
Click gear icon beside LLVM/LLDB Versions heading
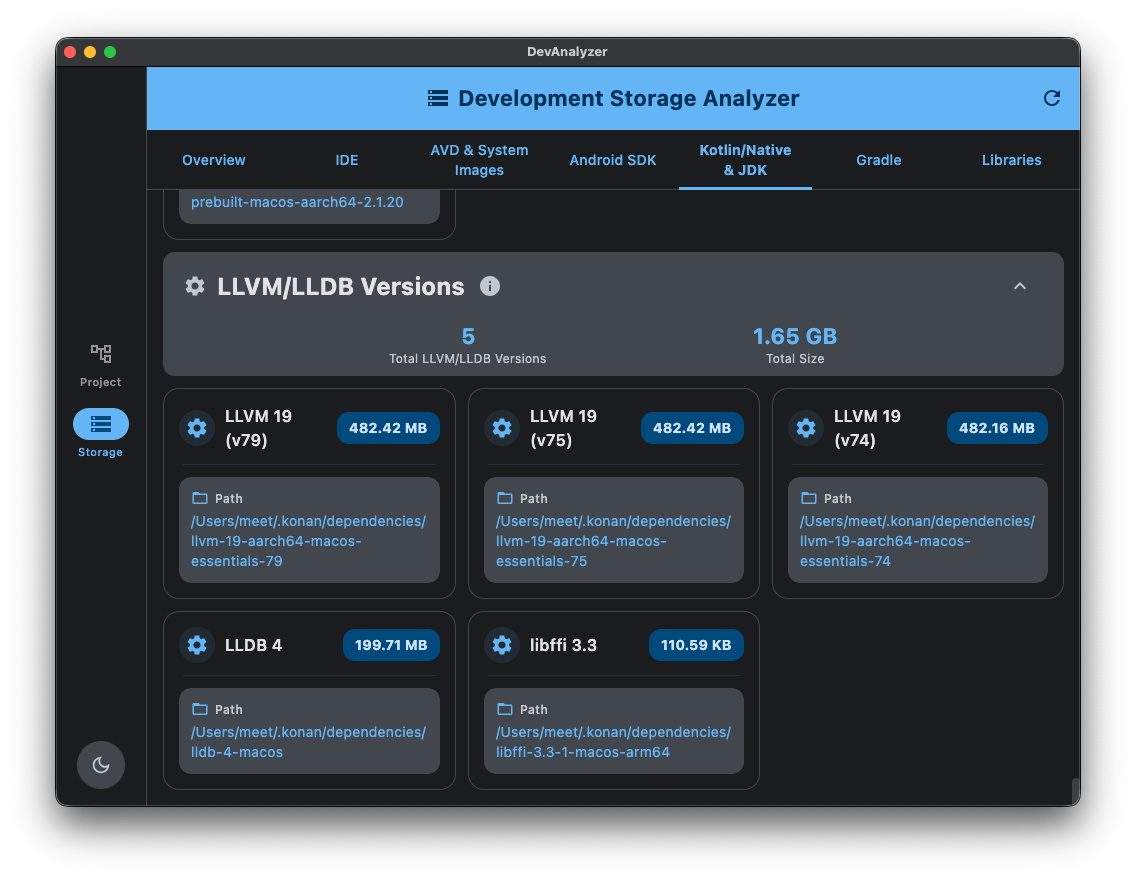[x=195, y=286]
